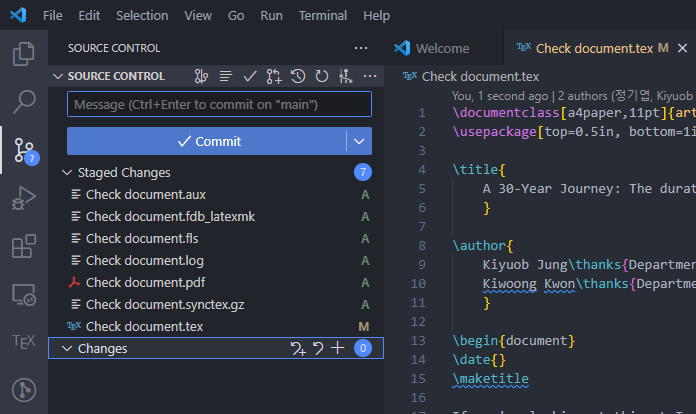Open the TeX LaTeX Workshop view
This screenshot has width=696, height=414.
[x=24, y=342]
